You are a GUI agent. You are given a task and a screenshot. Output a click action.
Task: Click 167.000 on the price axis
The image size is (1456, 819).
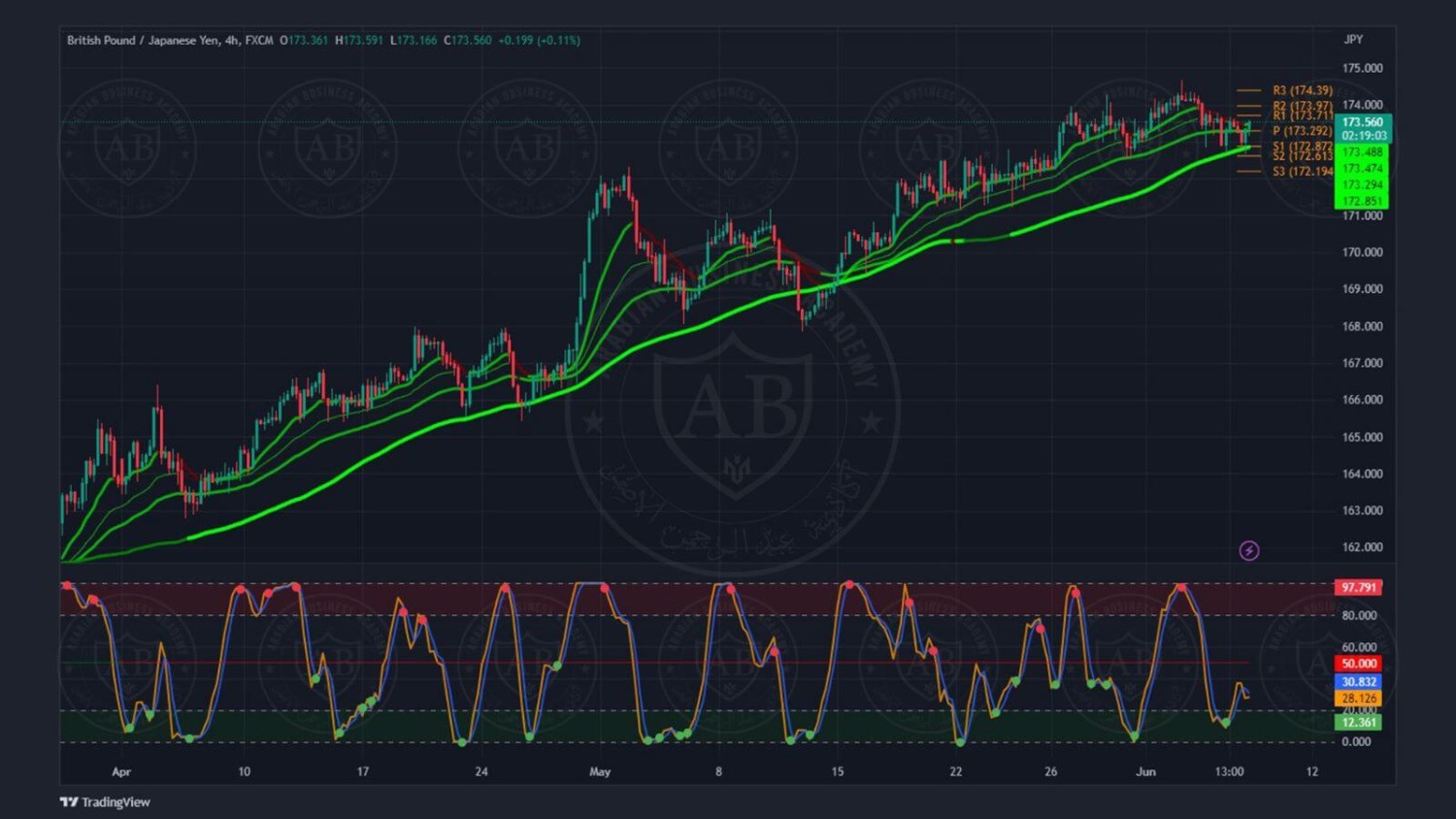(1363, 363)
